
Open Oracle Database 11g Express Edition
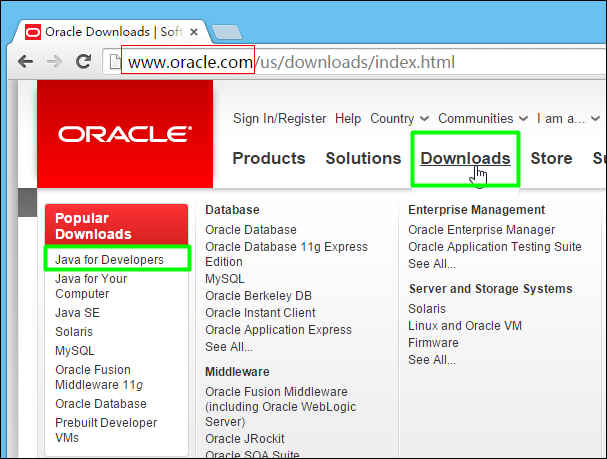(286, 254)
